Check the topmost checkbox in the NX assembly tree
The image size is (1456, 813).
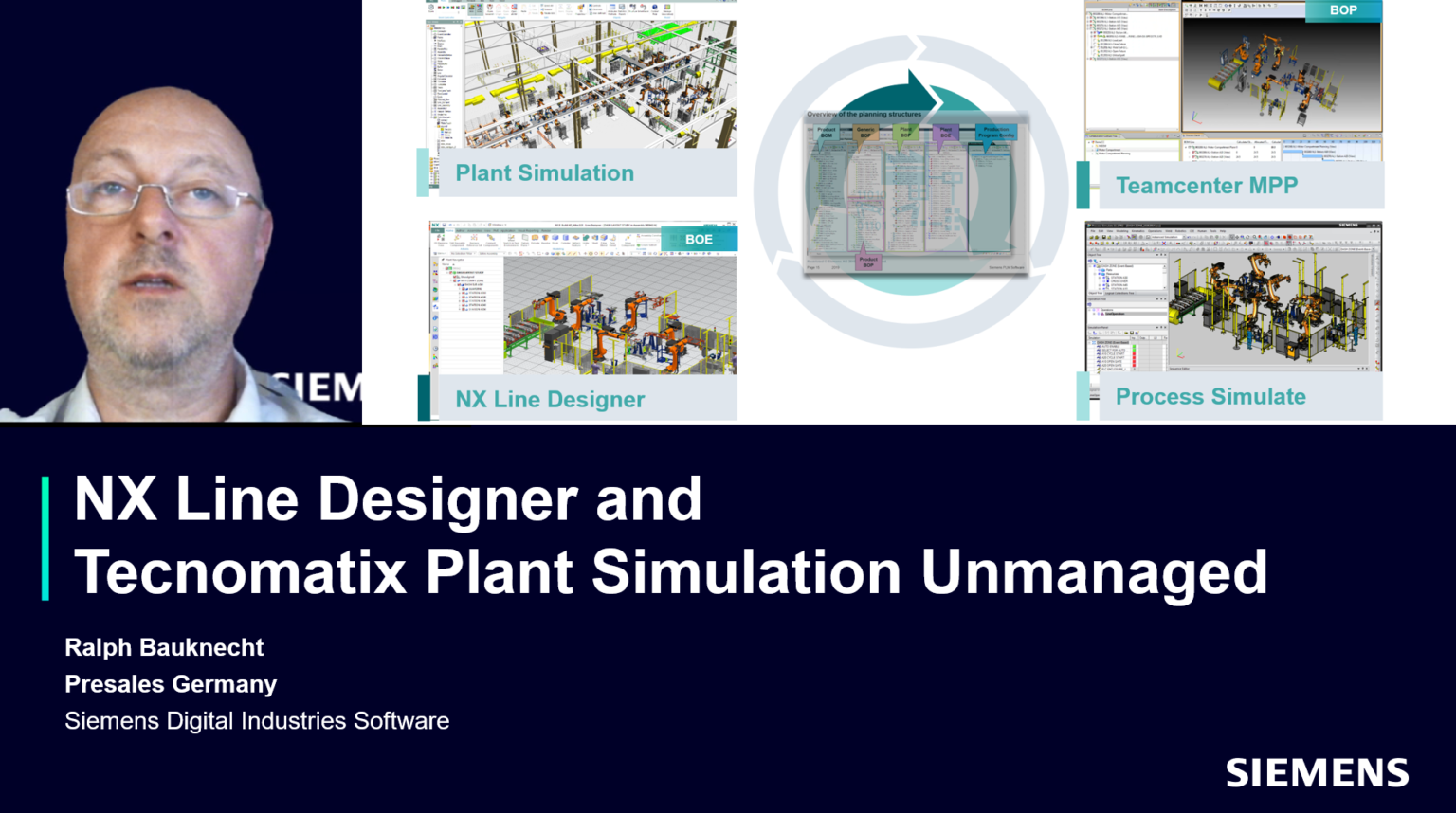(x=447, y=268)
